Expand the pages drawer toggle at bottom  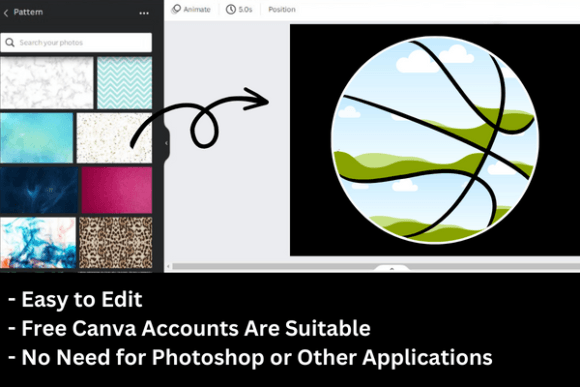click(392, 268)
